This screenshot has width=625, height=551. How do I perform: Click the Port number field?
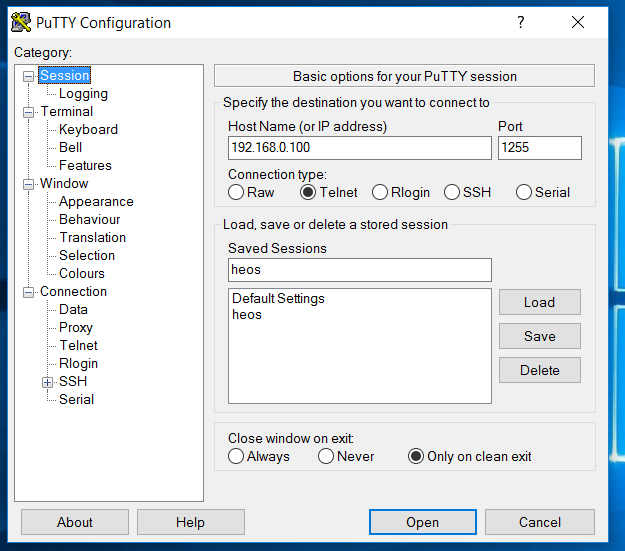coord(539,148)
